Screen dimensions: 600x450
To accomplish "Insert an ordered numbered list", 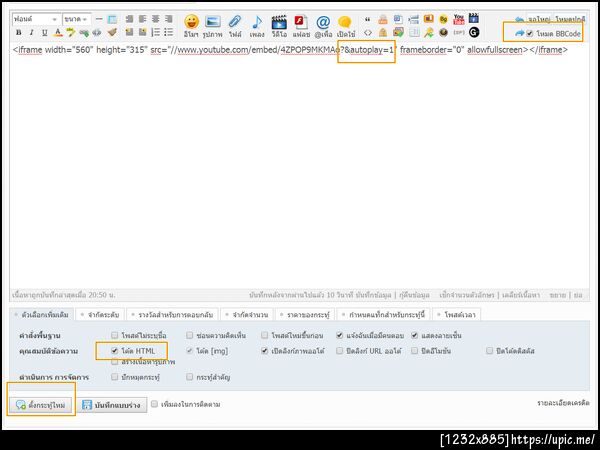I will tap(155, 33).
